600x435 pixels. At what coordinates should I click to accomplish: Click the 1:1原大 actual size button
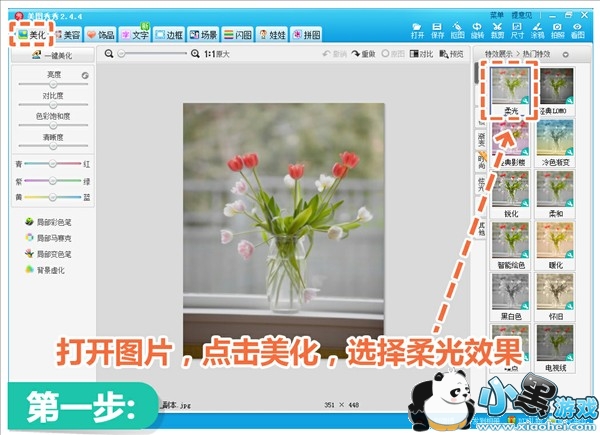pyautogui.click(x=217, y=54)
